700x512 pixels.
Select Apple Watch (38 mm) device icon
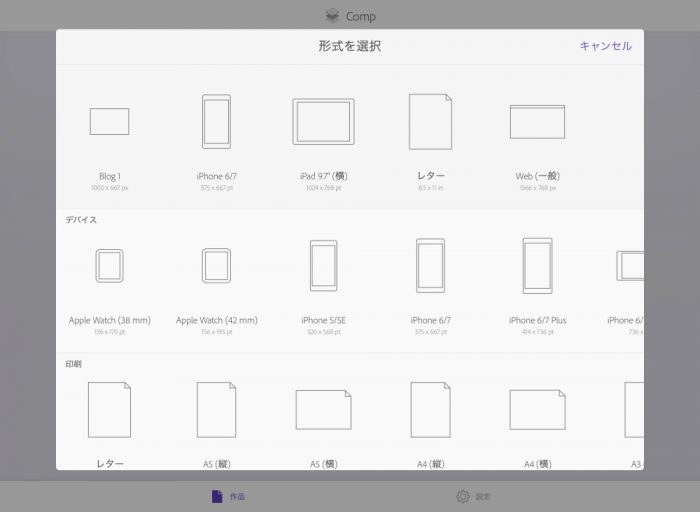[x=109, y=266]
